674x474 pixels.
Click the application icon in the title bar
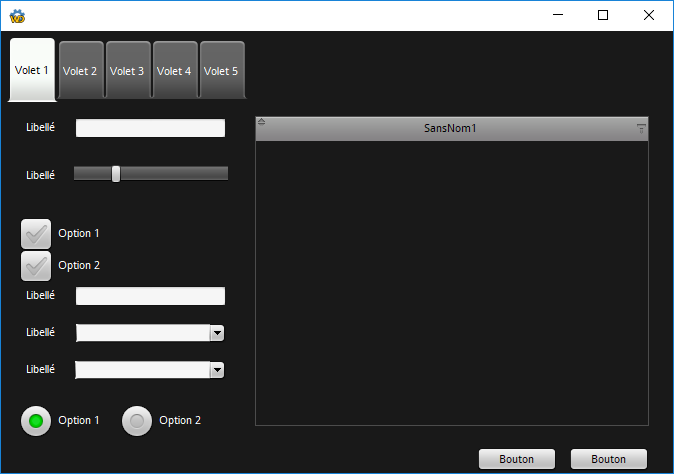coord(17,15)
